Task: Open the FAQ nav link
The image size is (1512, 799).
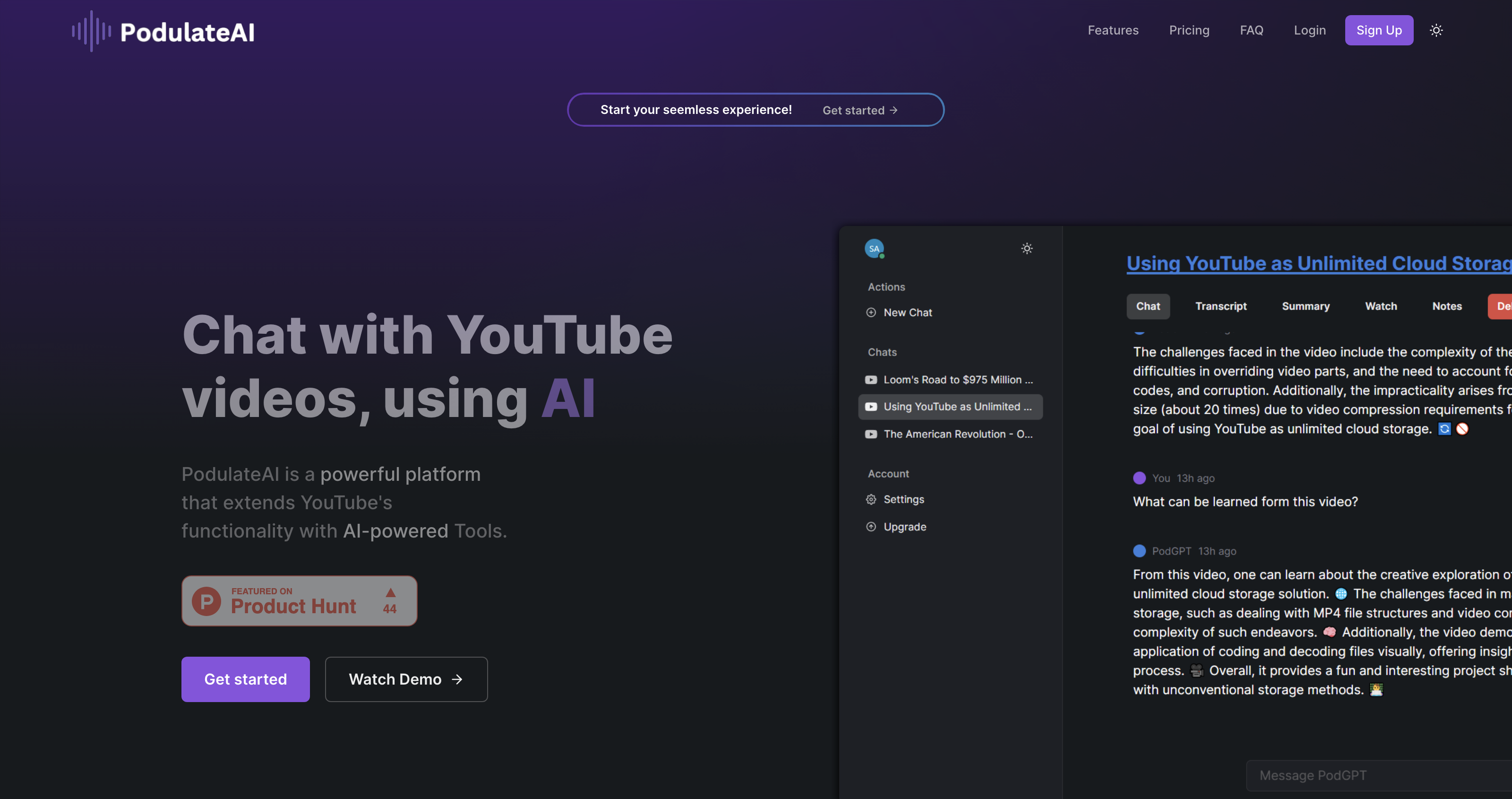Action: tap(1251, 31)
